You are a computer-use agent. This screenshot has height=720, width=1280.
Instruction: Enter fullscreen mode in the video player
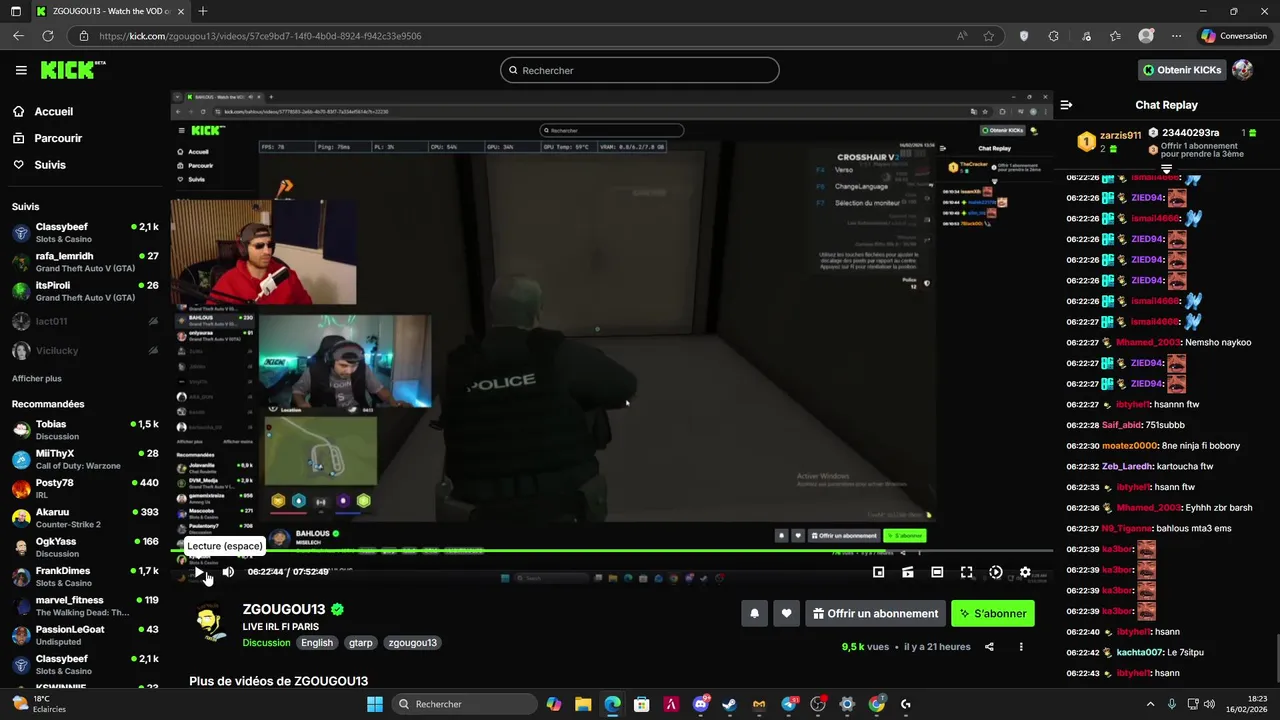coord(966,572)
